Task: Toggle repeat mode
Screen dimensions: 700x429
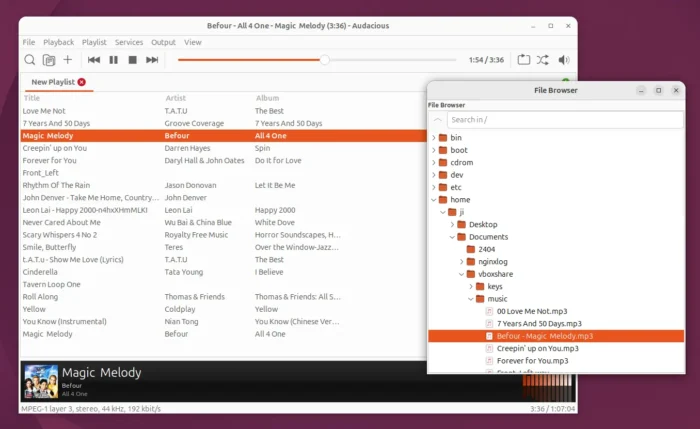Action: 524,60
